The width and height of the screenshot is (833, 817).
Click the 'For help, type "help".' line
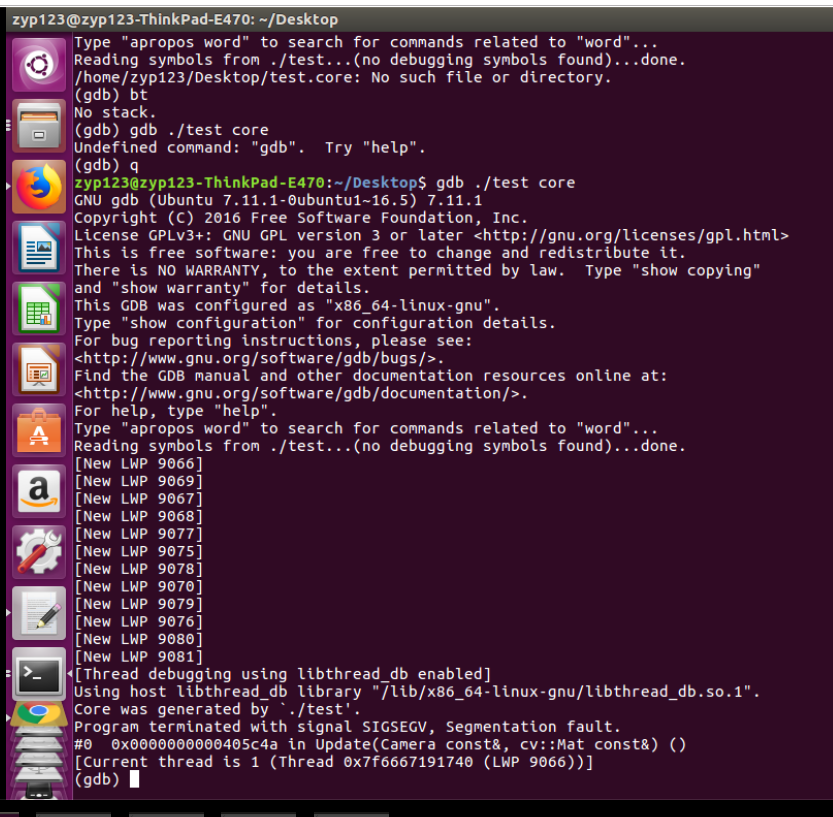pyautogui.click(x=175, y=411)
